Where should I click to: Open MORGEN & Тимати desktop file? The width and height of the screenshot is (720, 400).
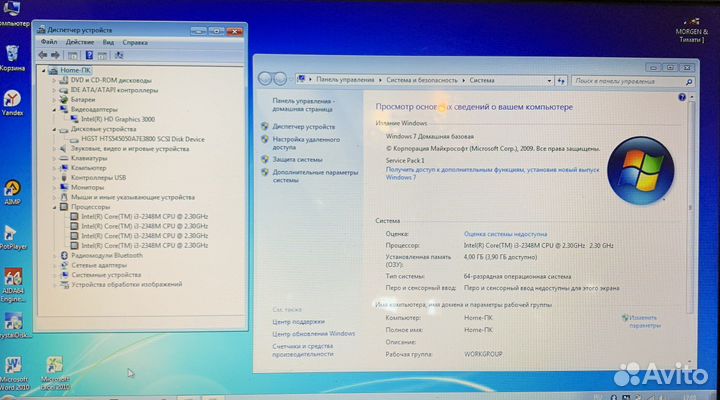[x=692, y=30]
